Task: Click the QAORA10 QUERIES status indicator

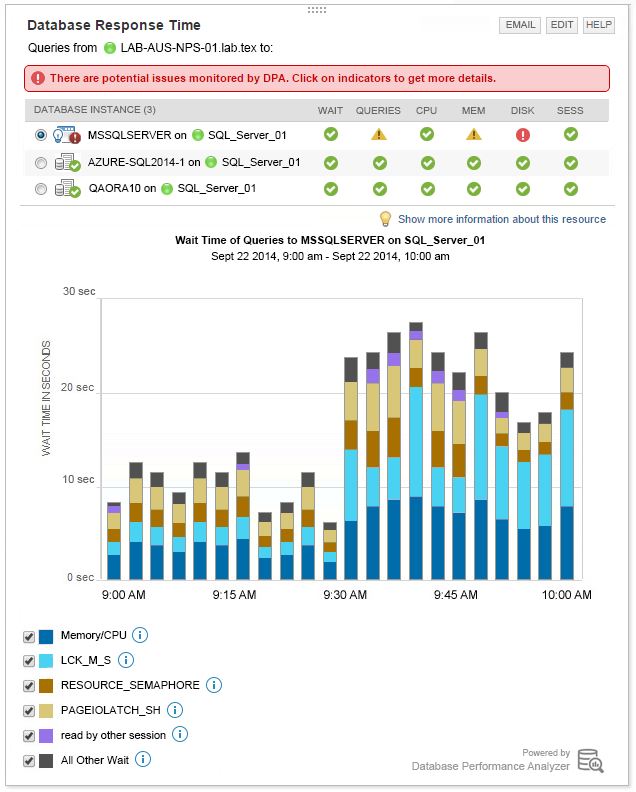Action: [x=379, y=189]
